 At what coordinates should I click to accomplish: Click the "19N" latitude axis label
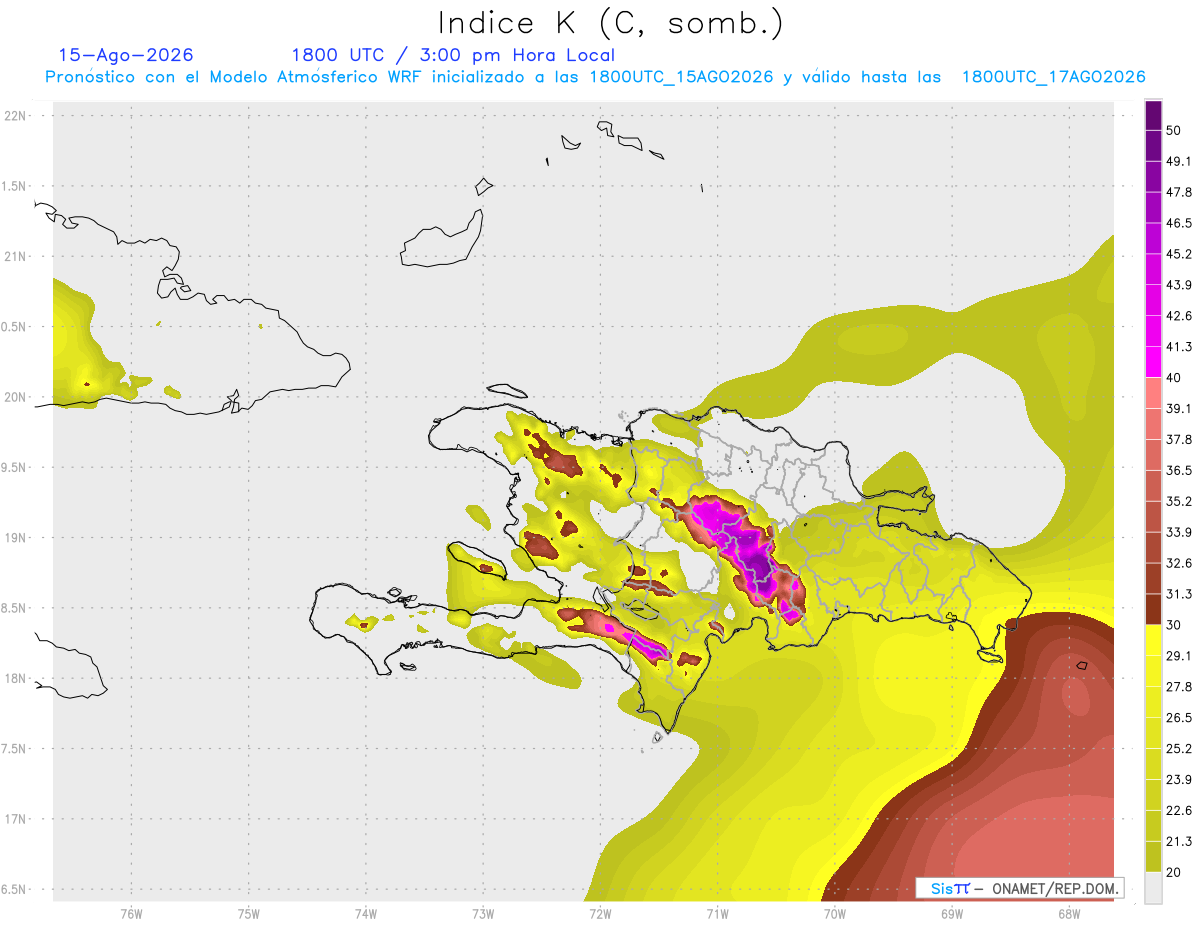click(15, 538)
